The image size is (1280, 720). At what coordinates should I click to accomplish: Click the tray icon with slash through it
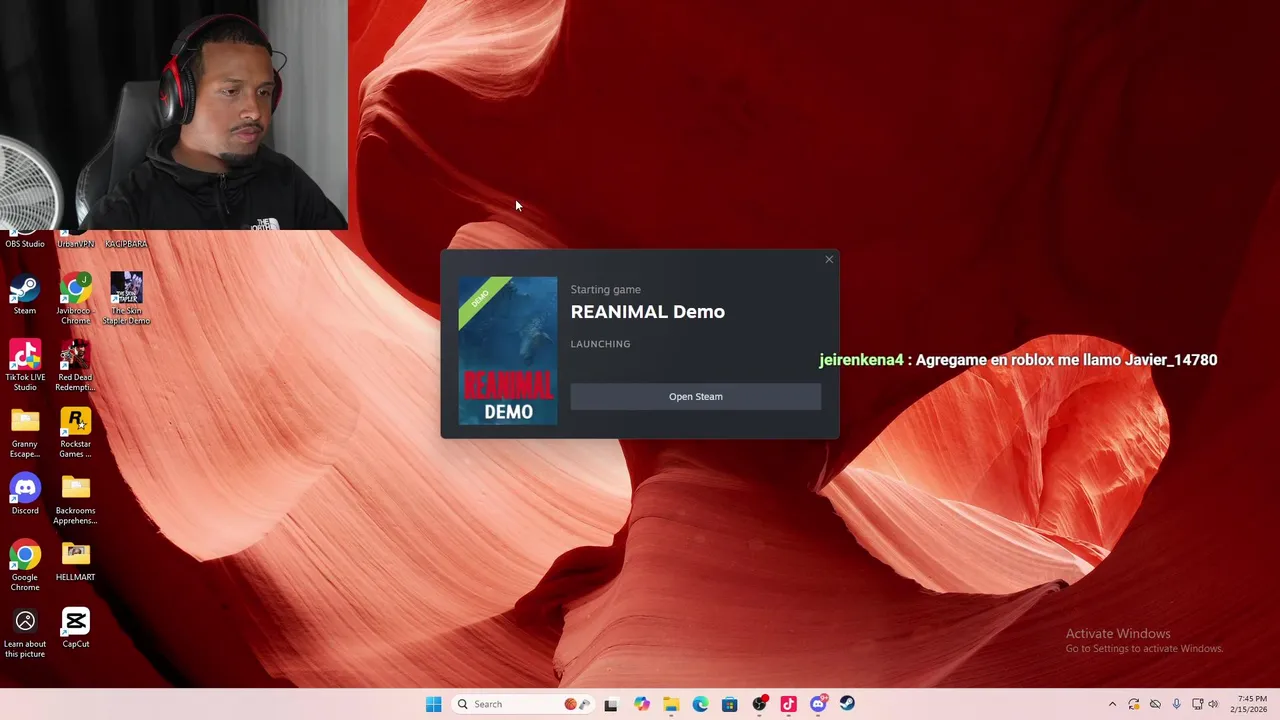1155,704
